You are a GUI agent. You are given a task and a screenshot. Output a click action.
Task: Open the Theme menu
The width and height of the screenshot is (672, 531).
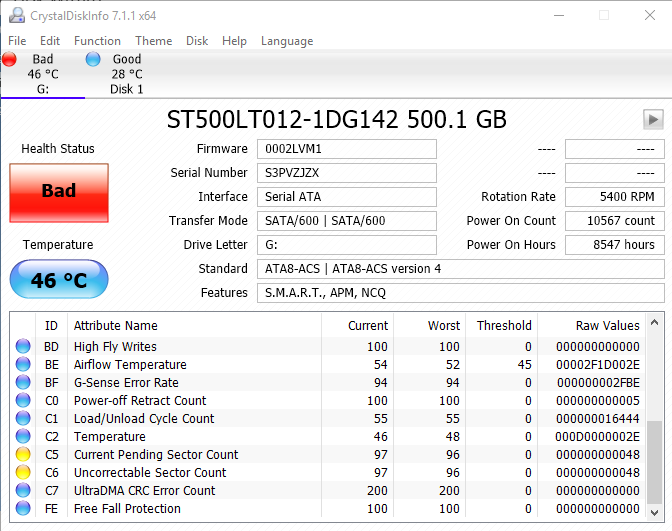coord(153,41)
